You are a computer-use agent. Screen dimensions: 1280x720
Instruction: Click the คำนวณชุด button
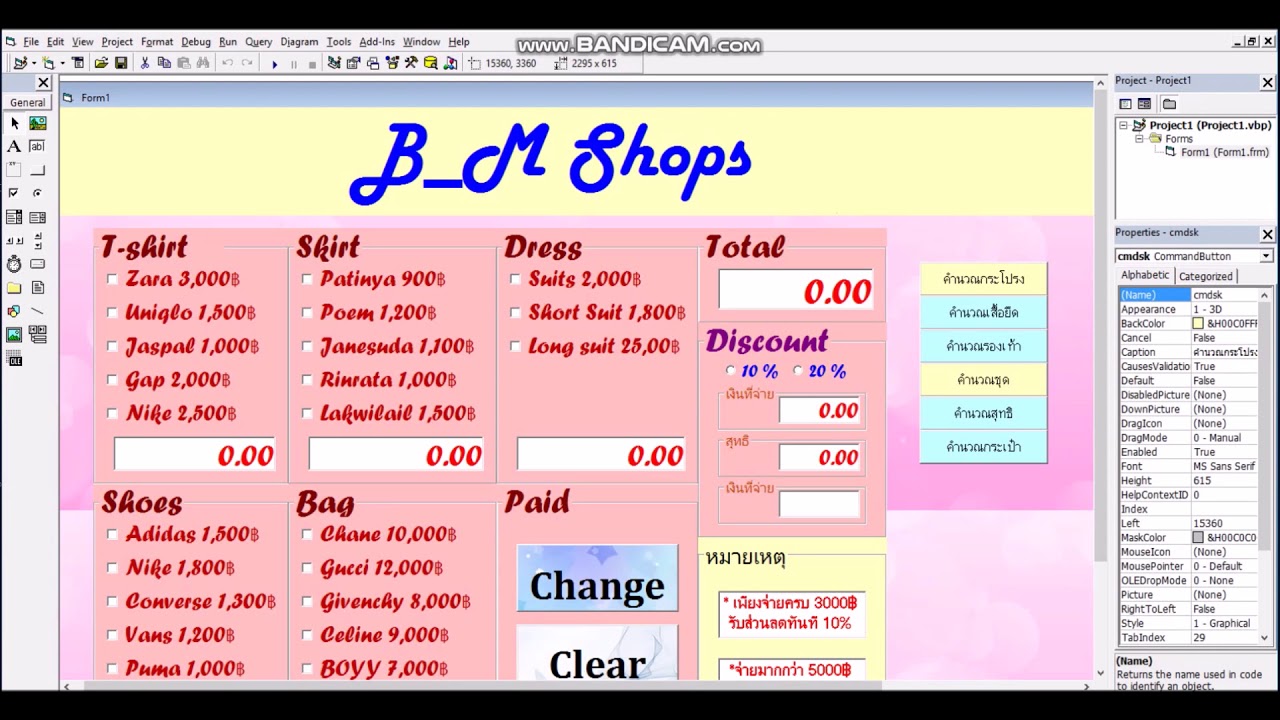point(983,380)
